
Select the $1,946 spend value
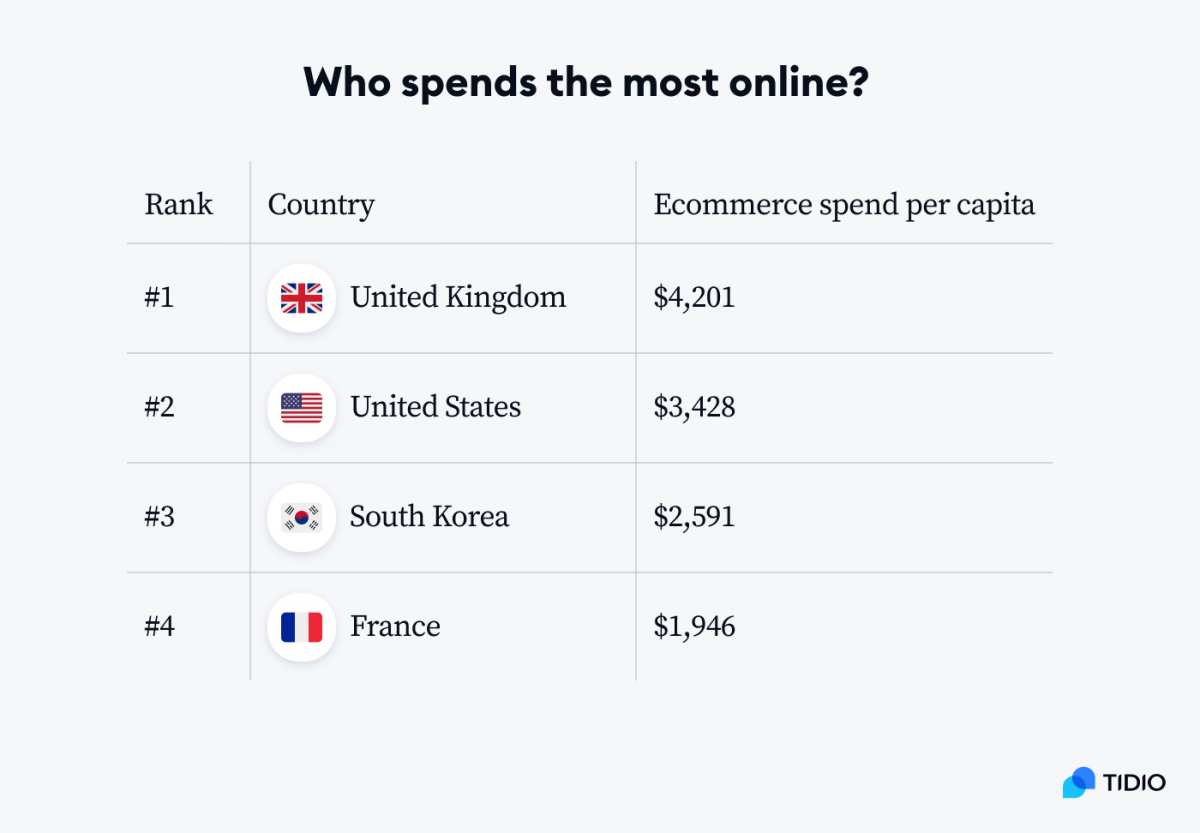point(694,627)
